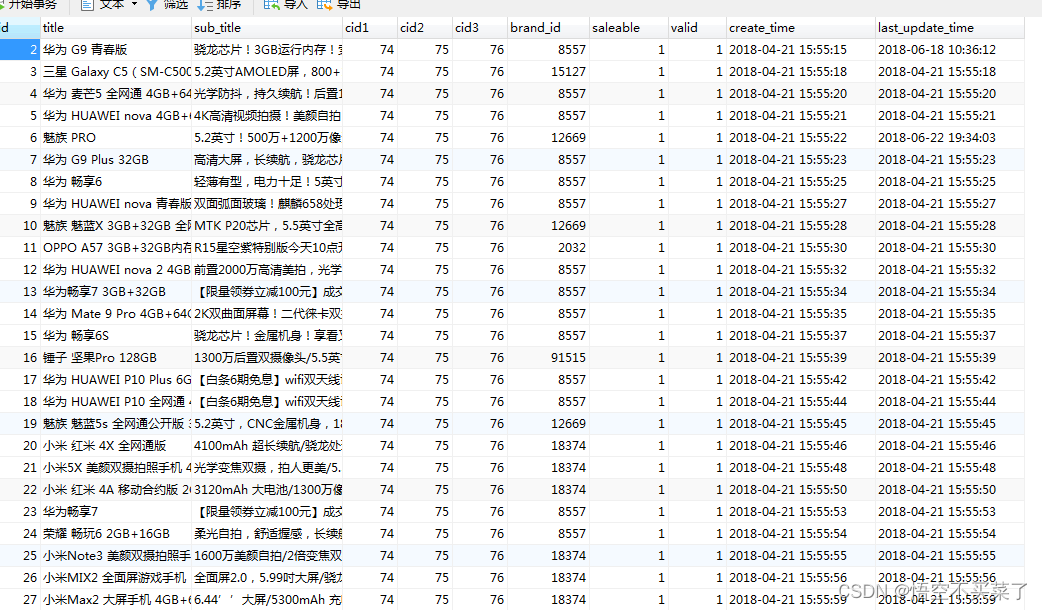Select brand_id cell 15127

[x=548, y=72]
